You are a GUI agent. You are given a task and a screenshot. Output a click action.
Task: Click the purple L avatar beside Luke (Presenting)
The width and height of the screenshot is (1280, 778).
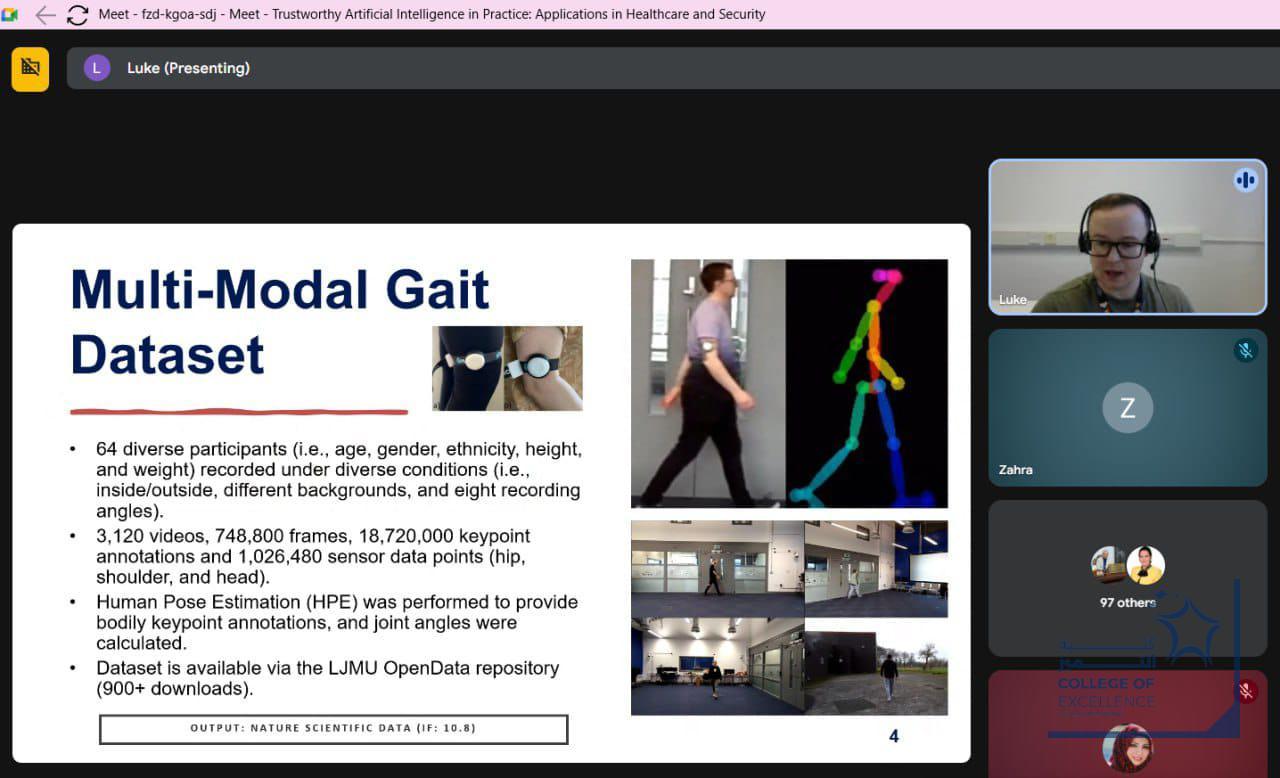[x=97, y=68]
